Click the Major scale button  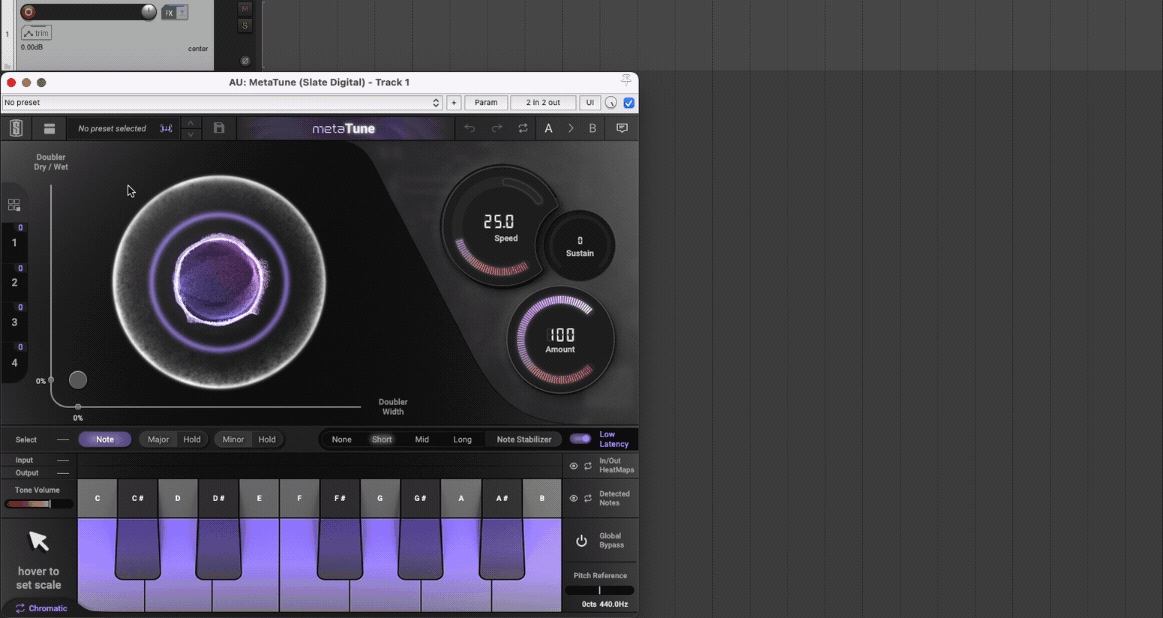tap(158, 440)
